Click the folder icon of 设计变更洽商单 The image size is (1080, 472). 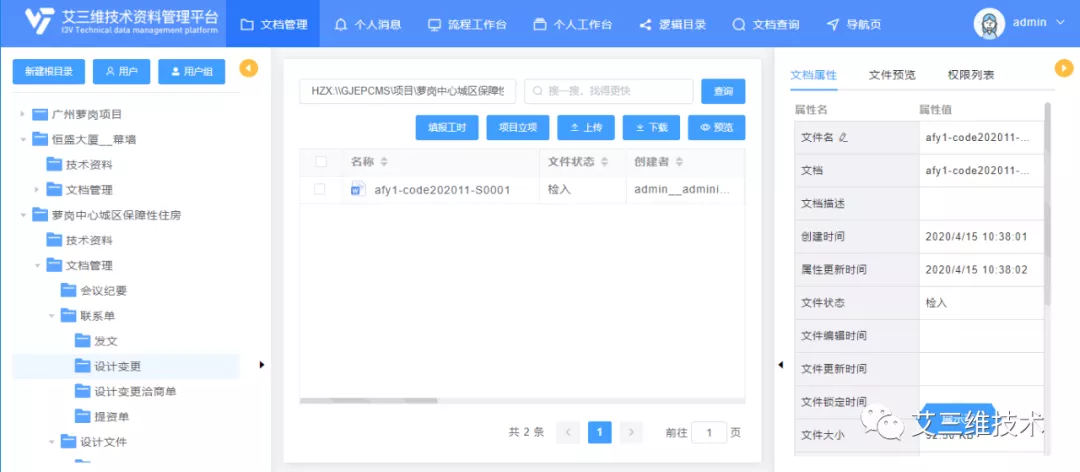coord(83,391)
